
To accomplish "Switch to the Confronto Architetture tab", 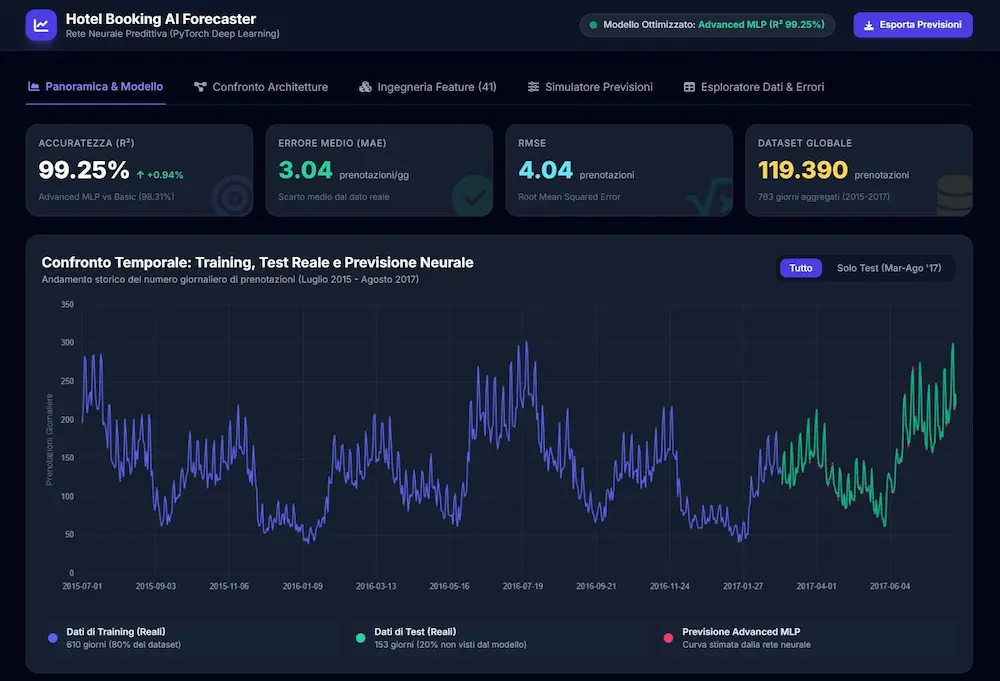I will click(x=261, y=87).
